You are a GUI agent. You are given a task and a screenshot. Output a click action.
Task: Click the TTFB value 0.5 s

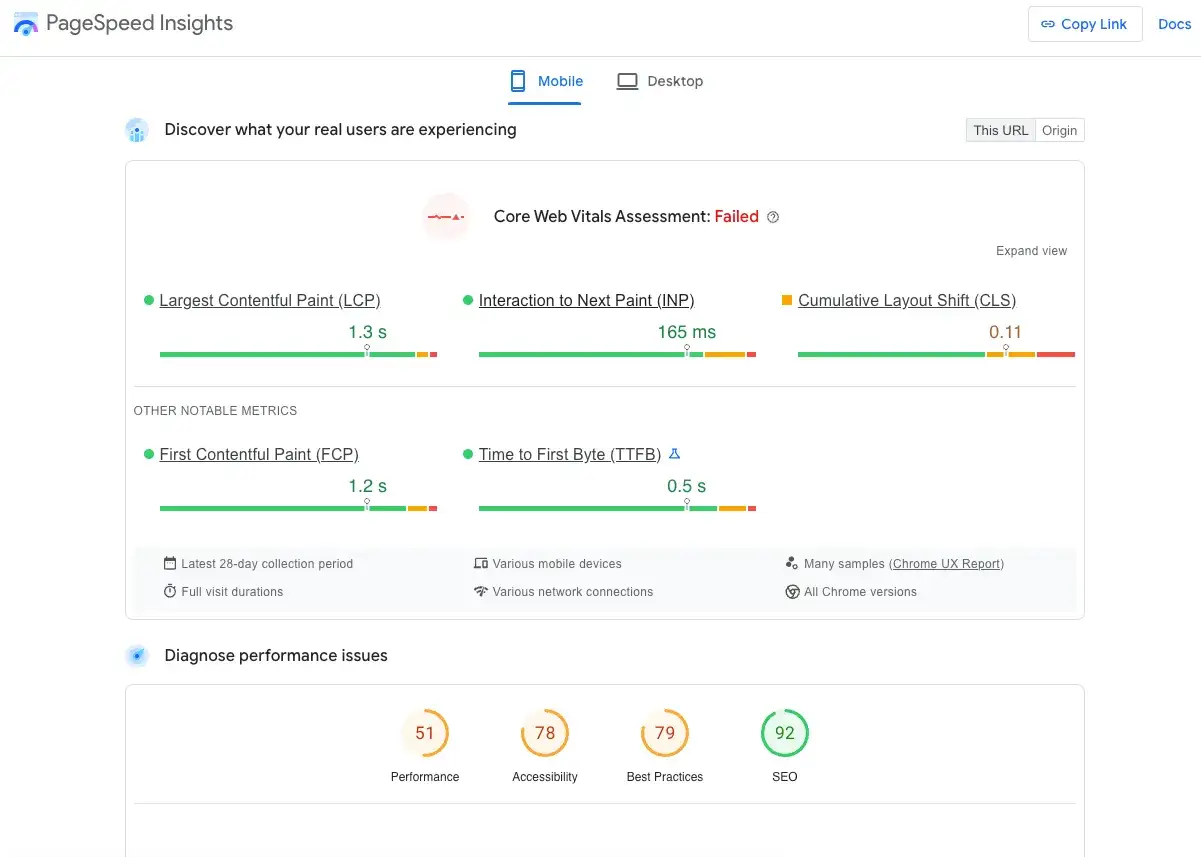point(687,486)
